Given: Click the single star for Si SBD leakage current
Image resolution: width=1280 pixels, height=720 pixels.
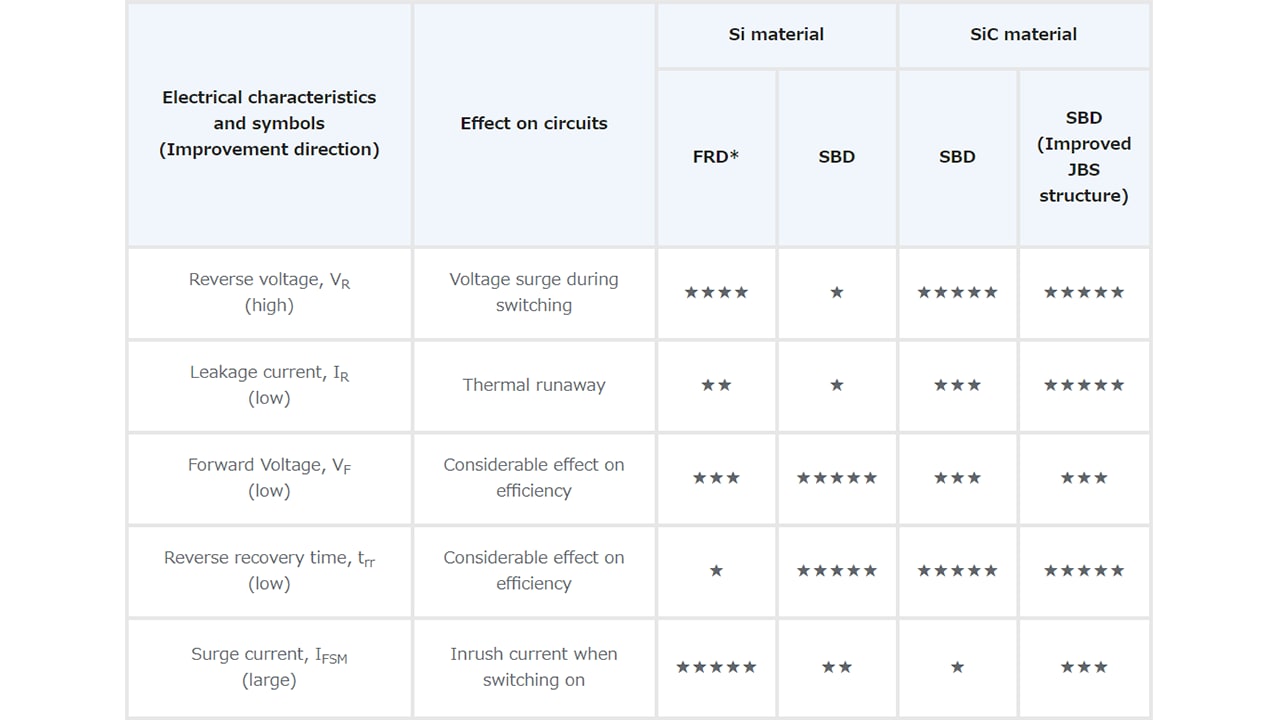Looking at the screenshot, I should point(837,385).
